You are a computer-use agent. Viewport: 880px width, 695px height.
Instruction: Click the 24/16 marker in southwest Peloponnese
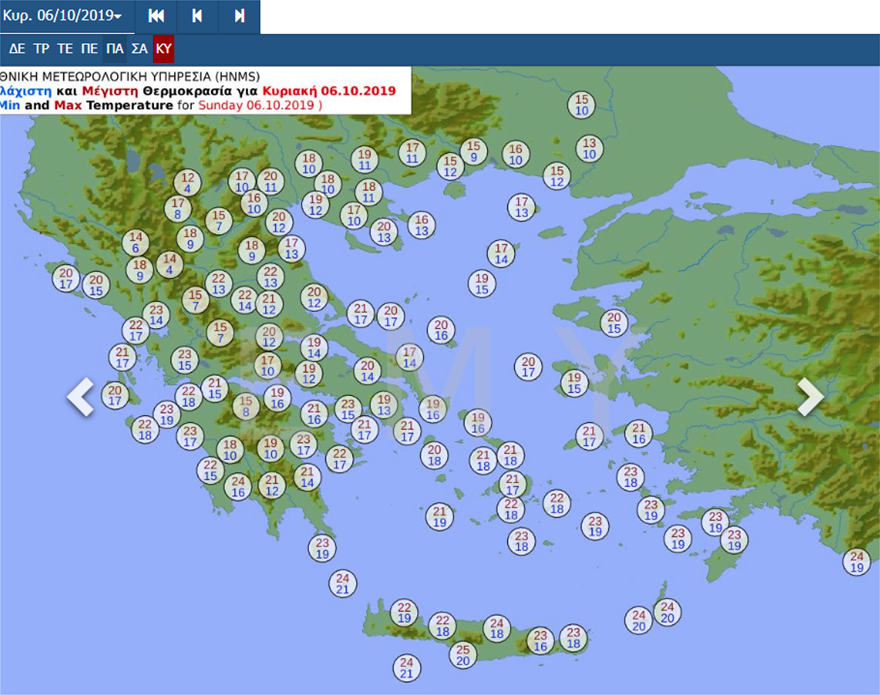237,487
